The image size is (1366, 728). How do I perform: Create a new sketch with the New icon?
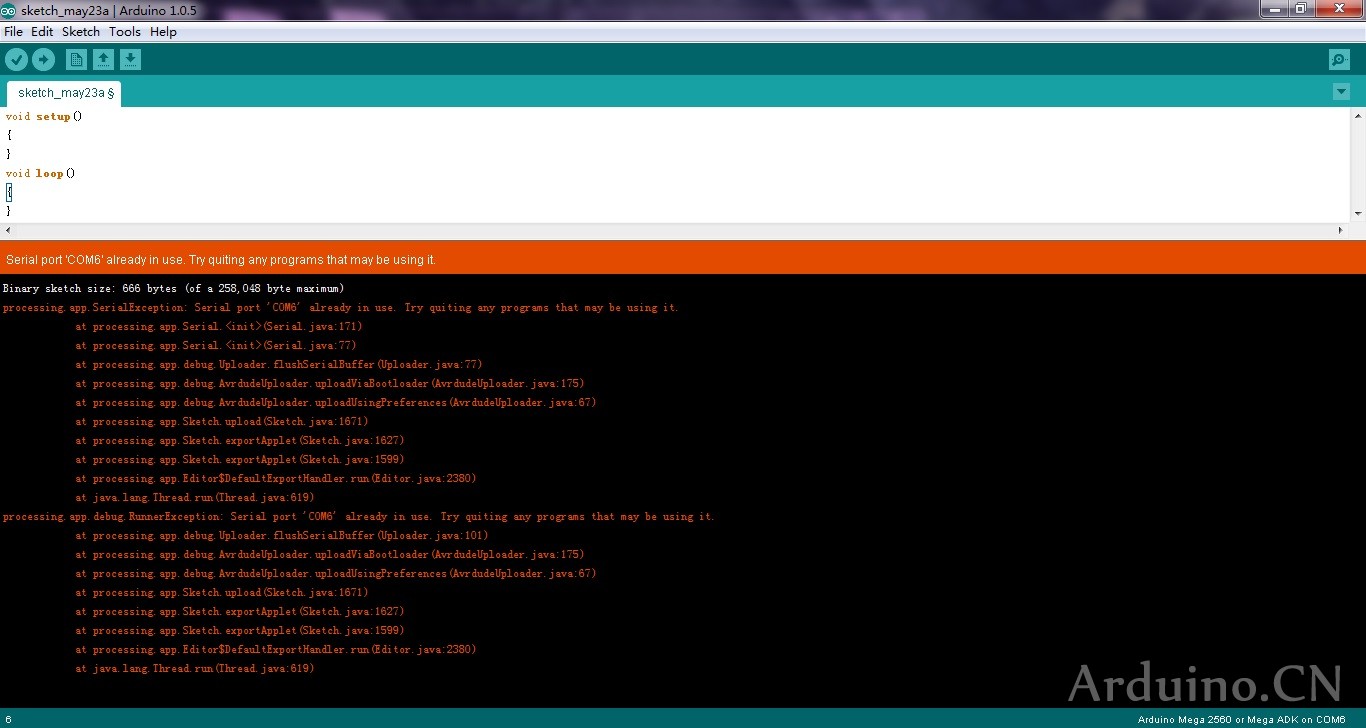pyautogui.click(x=76, y=60)
